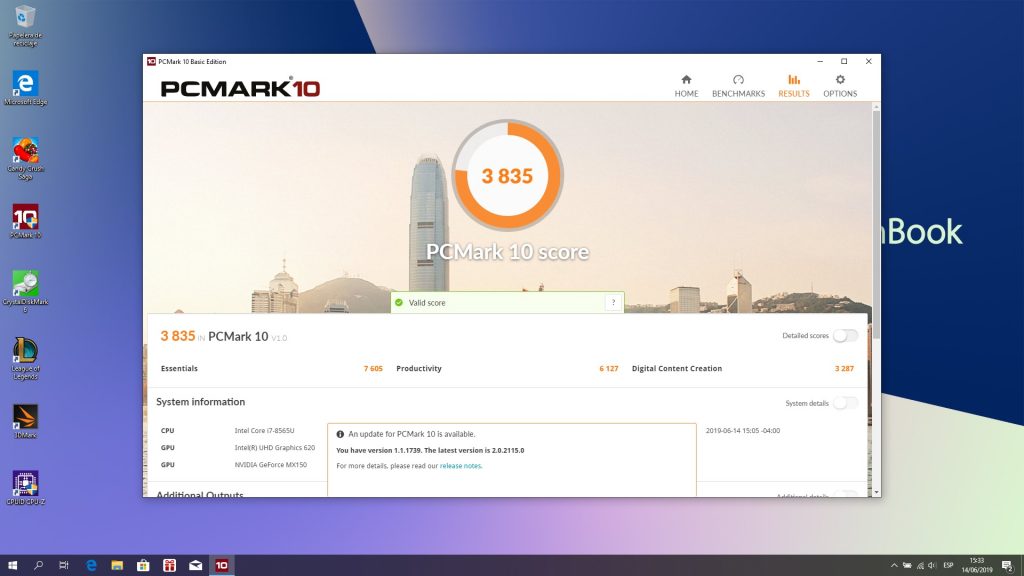
Task: Switch to the Benchmarks tab
Action: [x=738, y=85]
